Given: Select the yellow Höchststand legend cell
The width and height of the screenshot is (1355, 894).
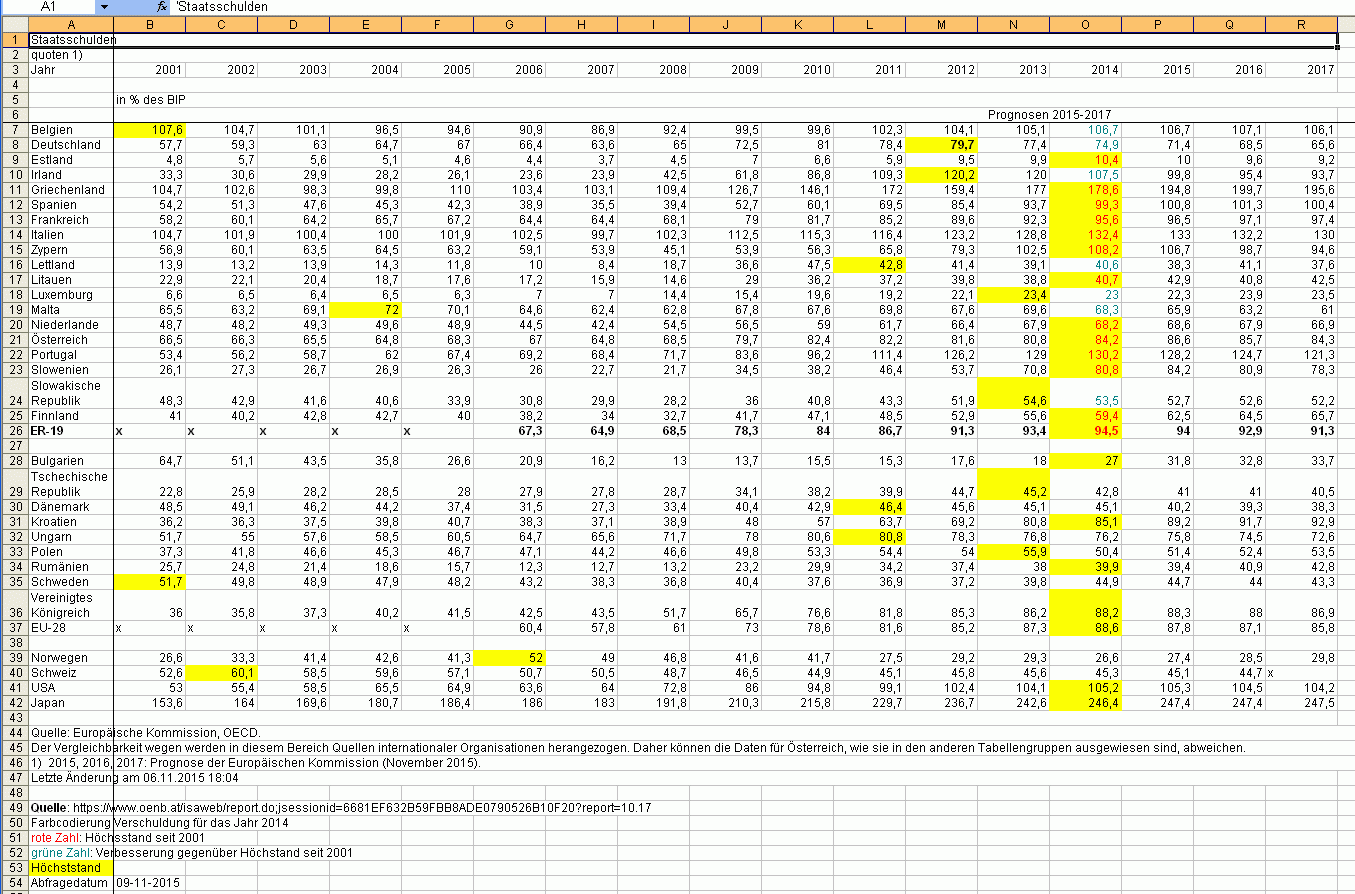Looking at the screenshot, I should point(71,868).
